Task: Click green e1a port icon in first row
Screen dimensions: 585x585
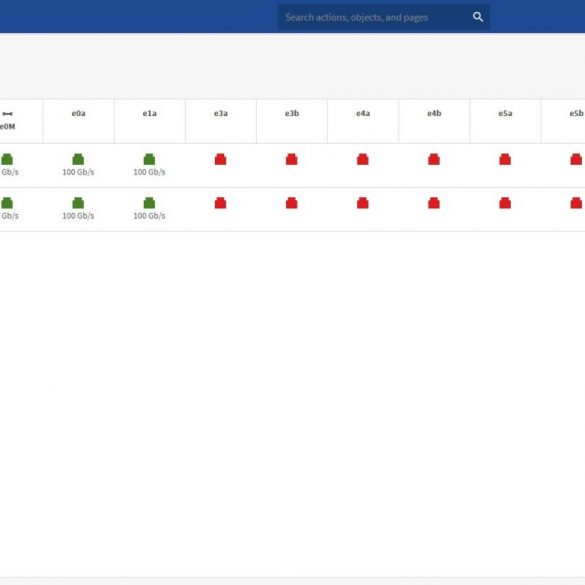Action: (x=149, y=159)
